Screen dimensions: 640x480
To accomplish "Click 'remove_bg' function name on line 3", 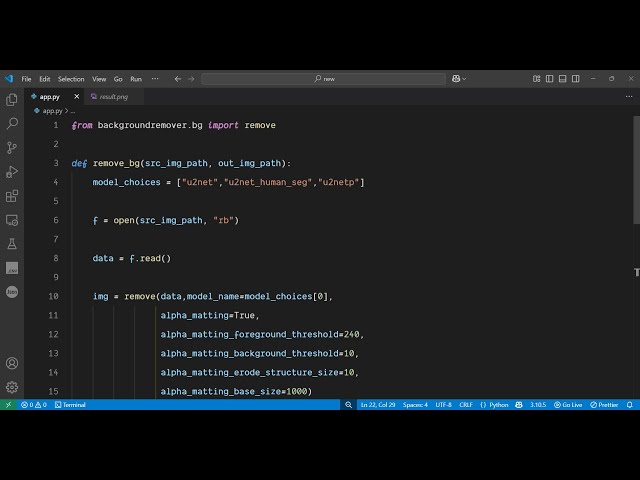I will pos(116,163).
